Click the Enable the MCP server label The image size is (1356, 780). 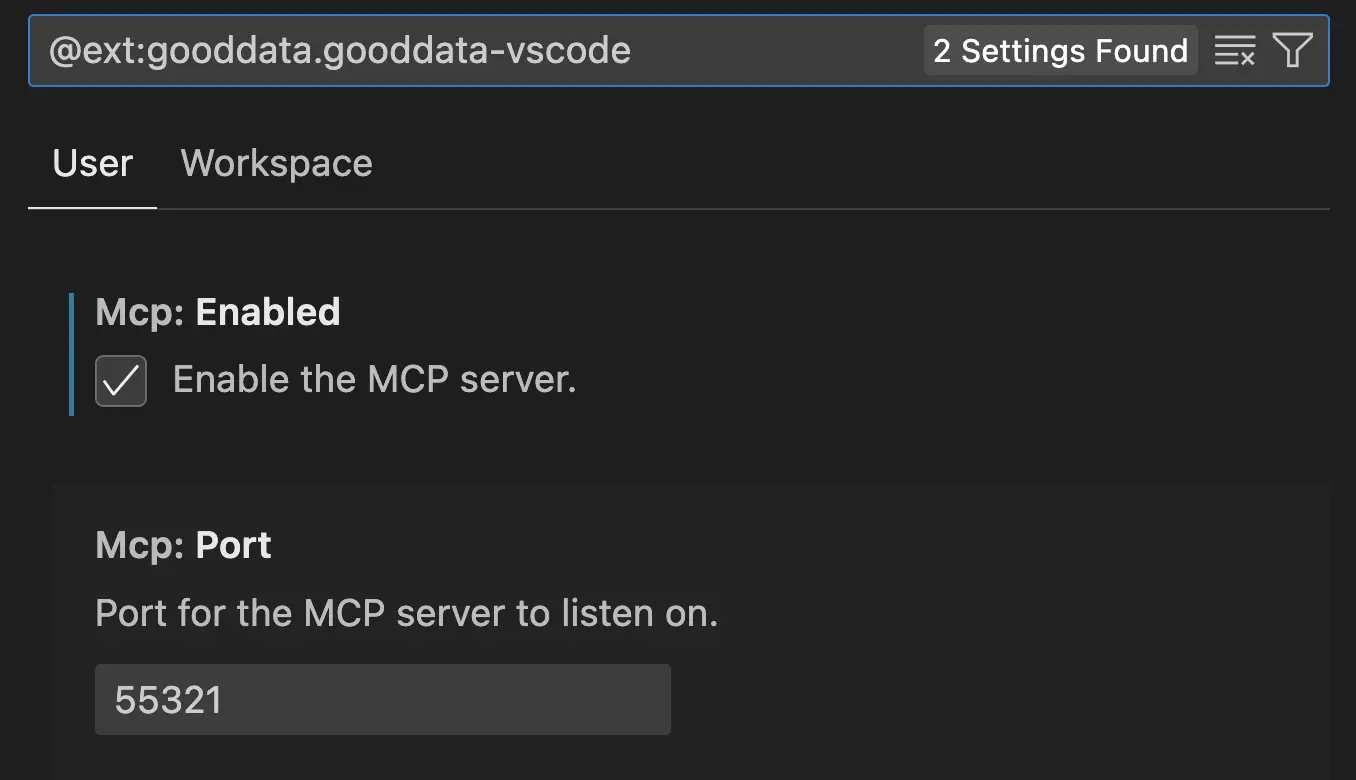pyautogui.click(x=375, y=379)
